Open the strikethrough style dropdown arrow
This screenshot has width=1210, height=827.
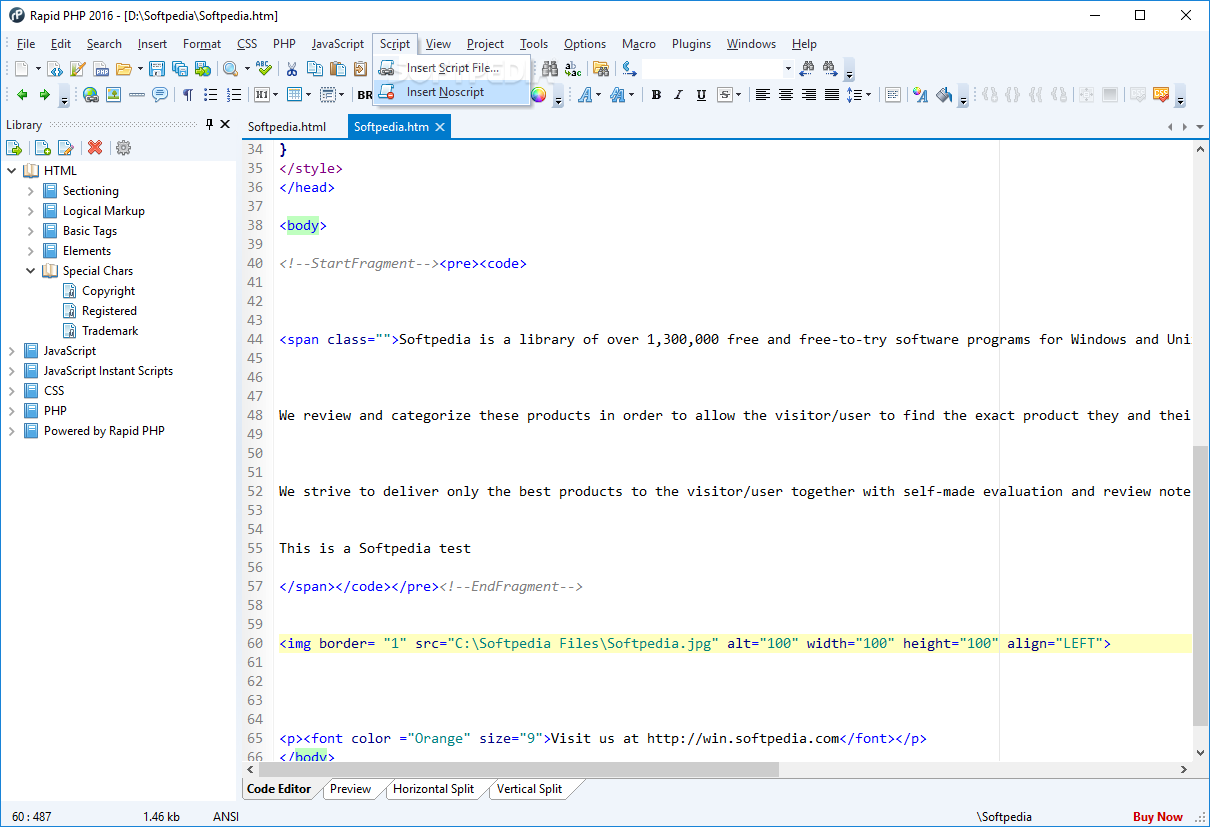pos(739,95)
